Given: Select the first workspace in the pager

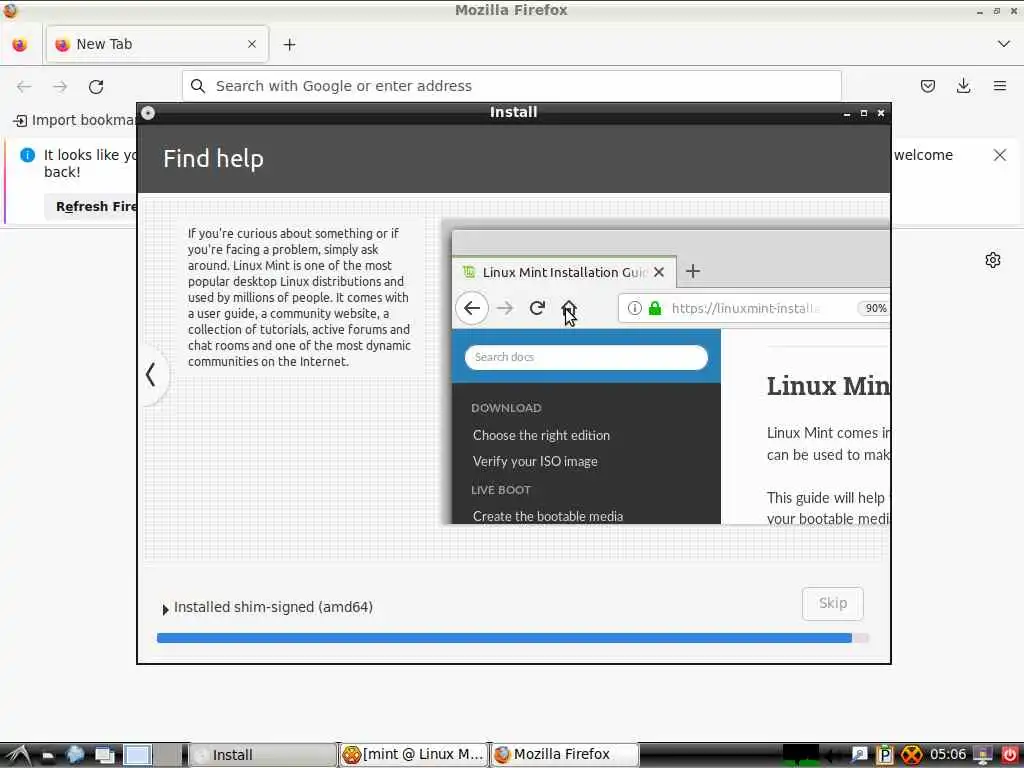Looking at the screenshot, I should (138, 756).
